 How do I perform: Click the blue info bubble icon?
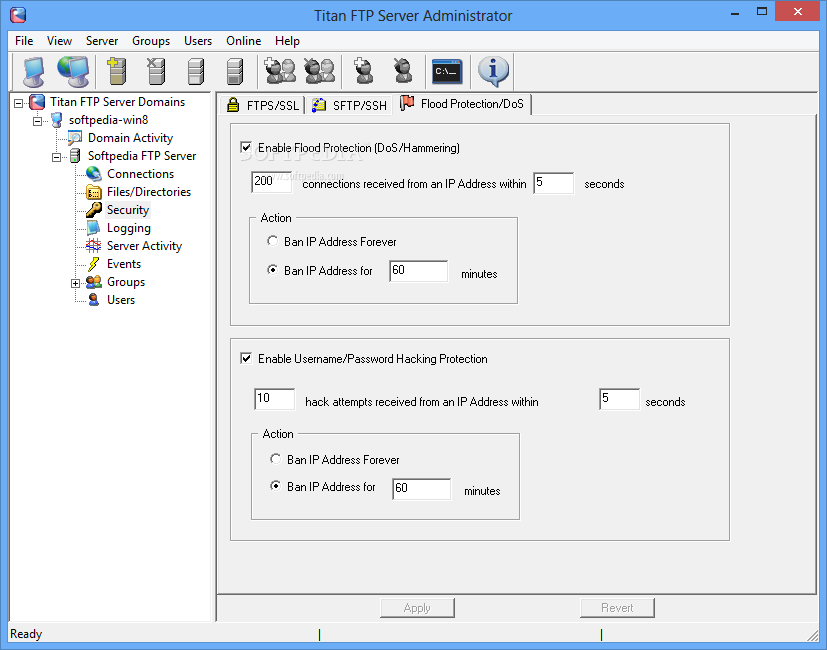[x=493, y=71]
